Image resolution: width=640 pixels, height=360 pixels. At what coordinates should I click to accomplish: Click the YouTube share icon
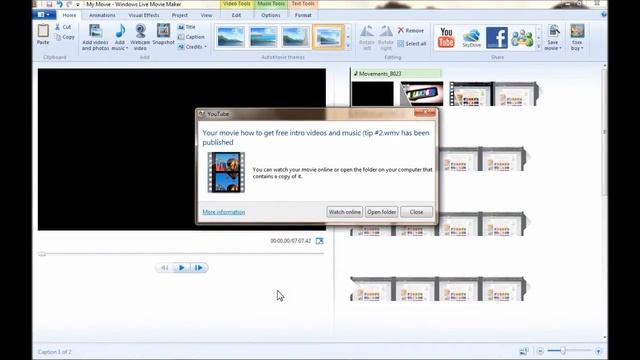[446, 37]
